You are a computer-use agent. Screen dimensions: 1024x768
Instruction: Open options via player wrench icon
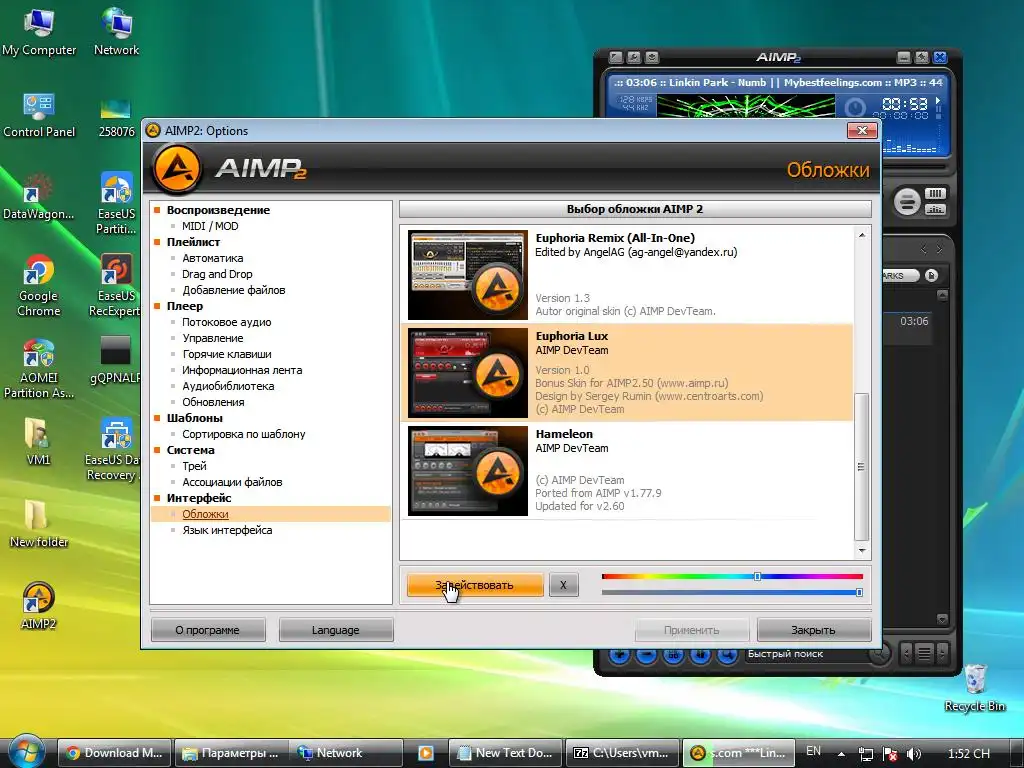pyautogui.click(x=634, y=57)
